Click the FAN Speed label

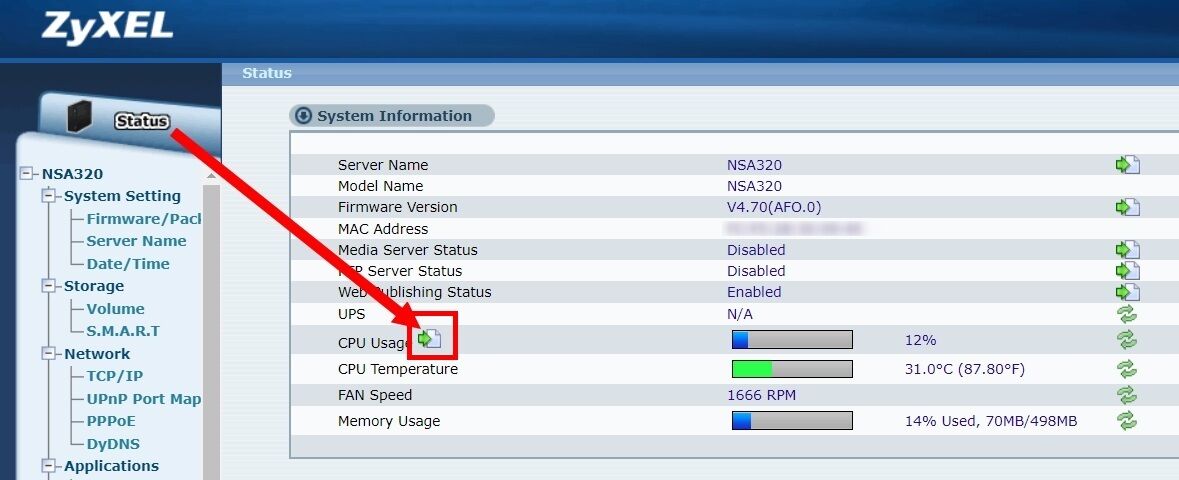pyautogui.click(x=374, y=395)
